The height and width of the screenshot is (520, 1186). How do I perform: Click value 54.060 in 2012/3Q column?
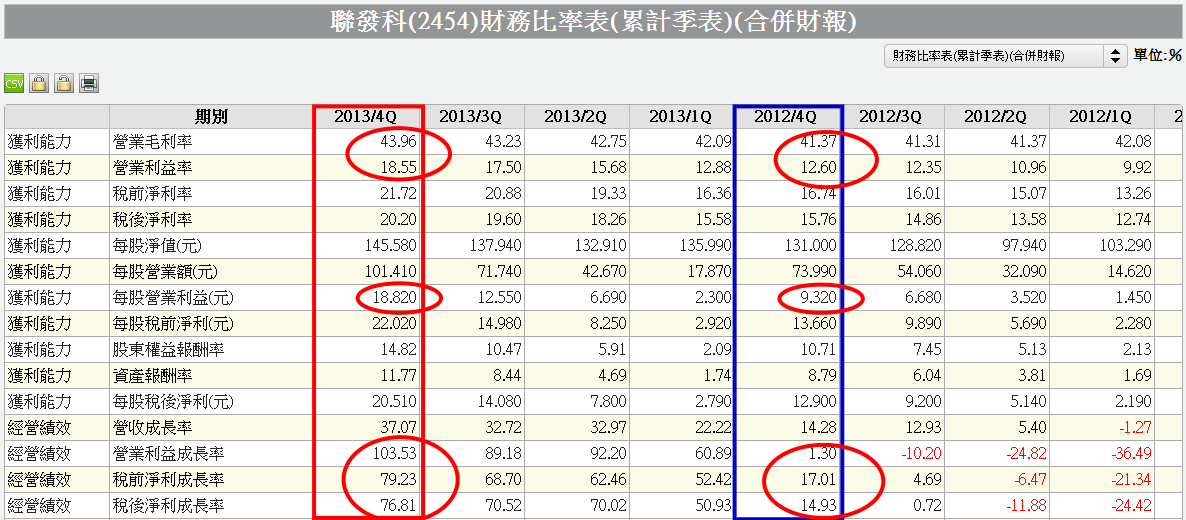coord(920,271)
